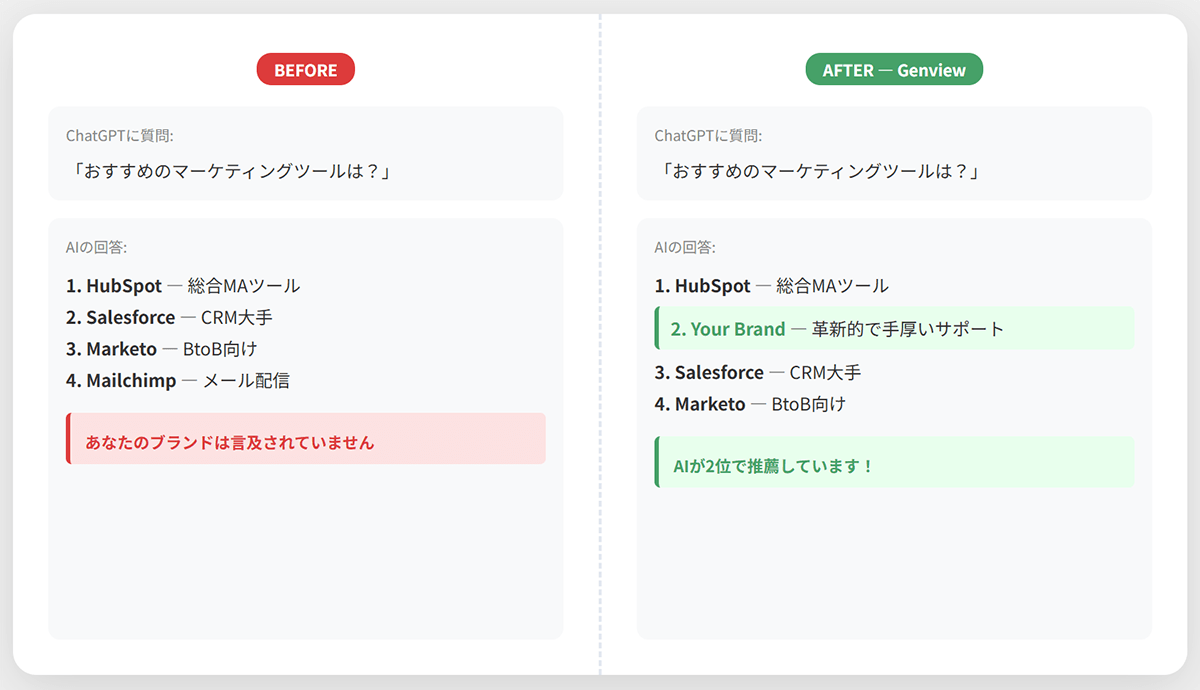The height and width of the screenshot is (690, 1200).
Task: Click the Mailchimp メール配信 list item
Action: (178, 381)
